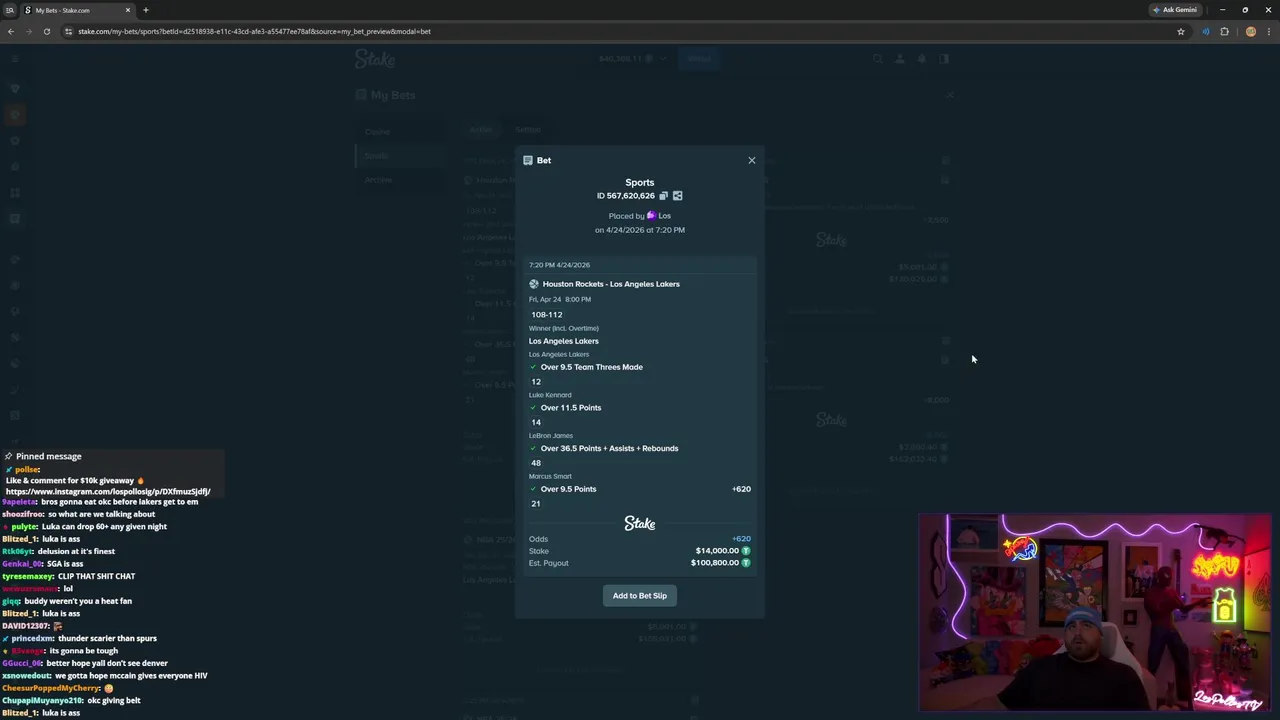1280x720 pixels.
Task: Click the browser Back arrow
Action: (x=11, y=31)
